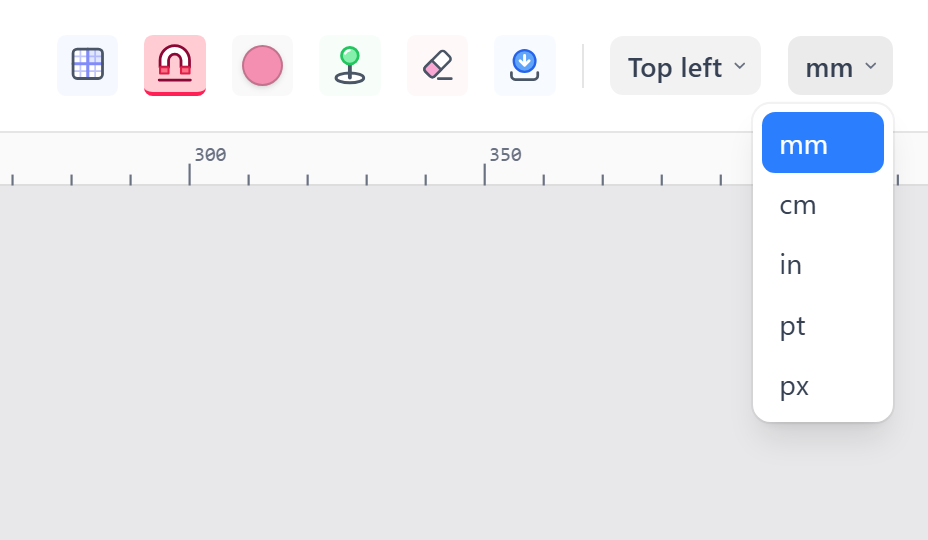Click the chevron next to mm
Screen dimensions: 928x540
coord(871,66)
